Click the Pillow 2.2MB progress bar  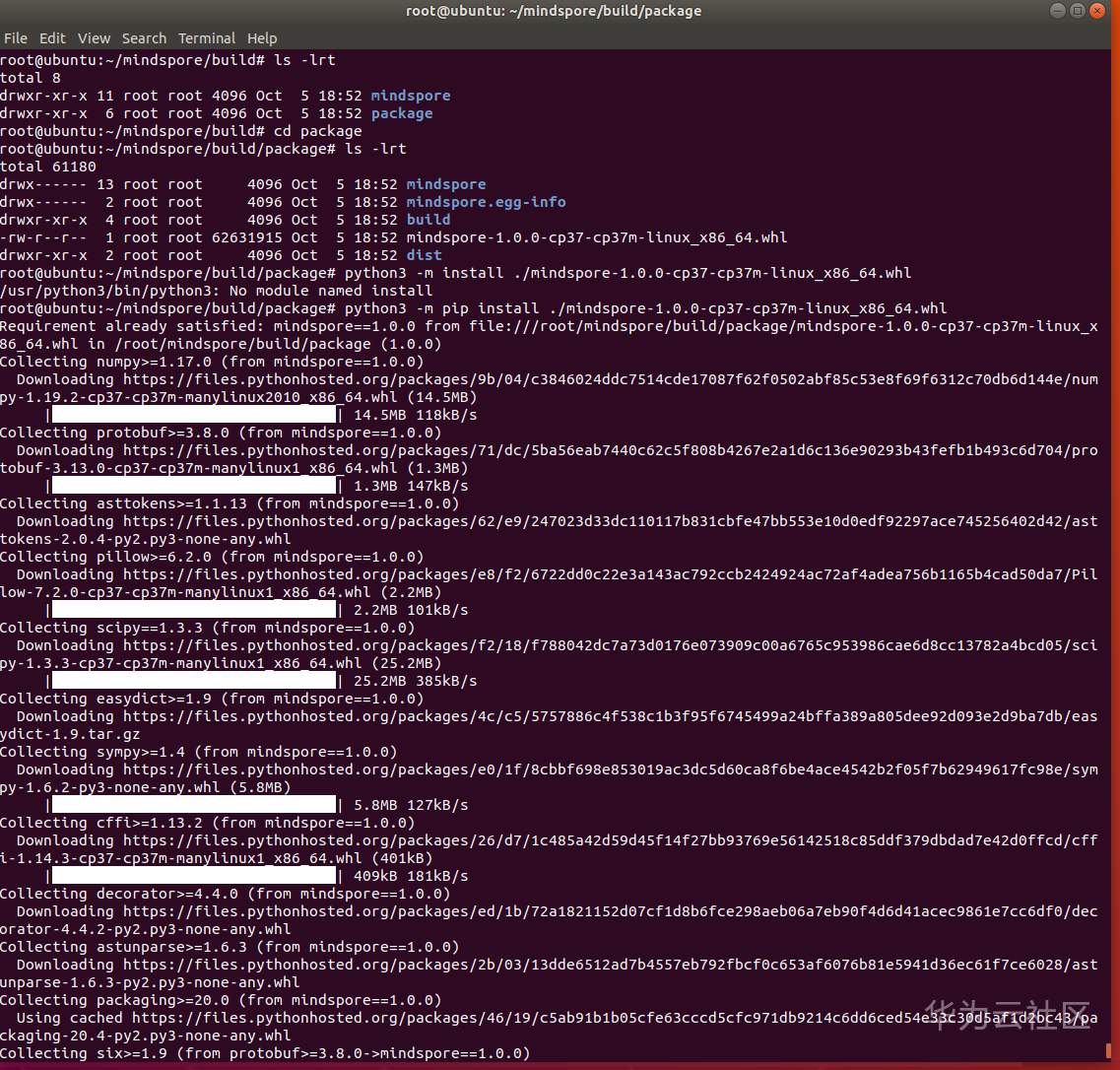pyautogui.click(x=194, y=610)
